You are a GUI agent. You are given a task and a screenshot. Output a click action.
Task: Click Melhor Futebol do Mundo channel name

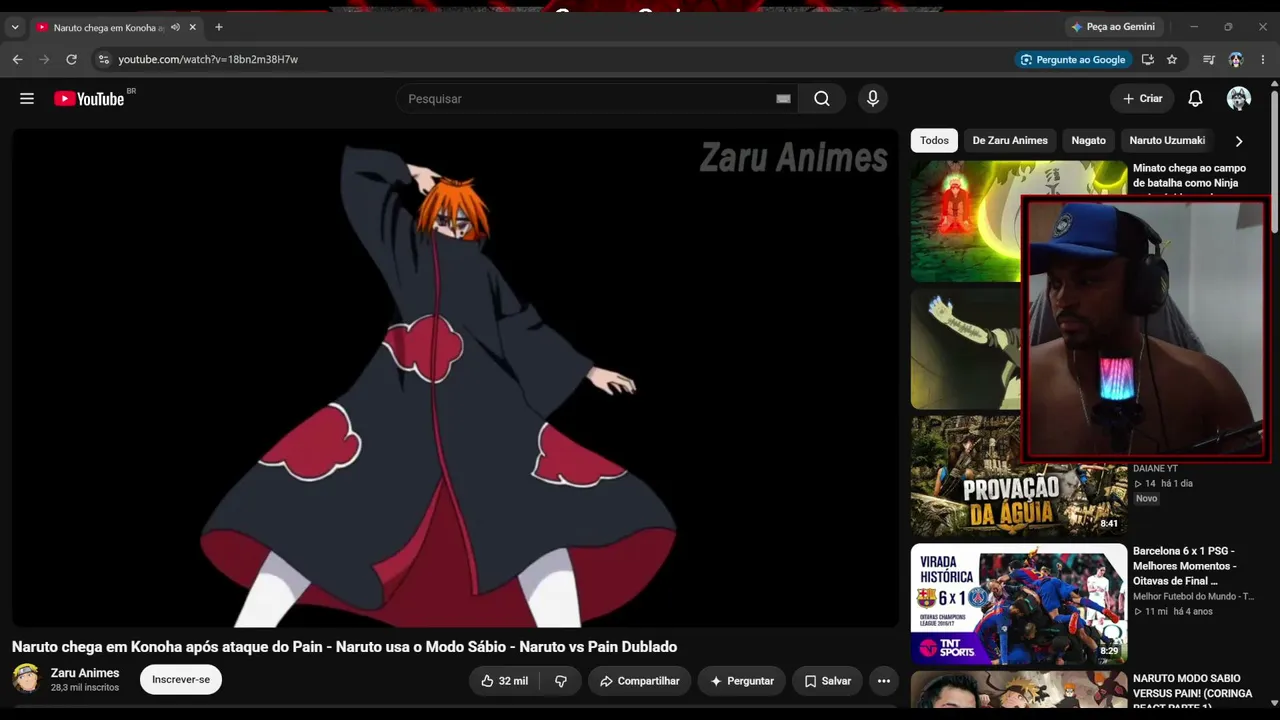pos(1193,596)
